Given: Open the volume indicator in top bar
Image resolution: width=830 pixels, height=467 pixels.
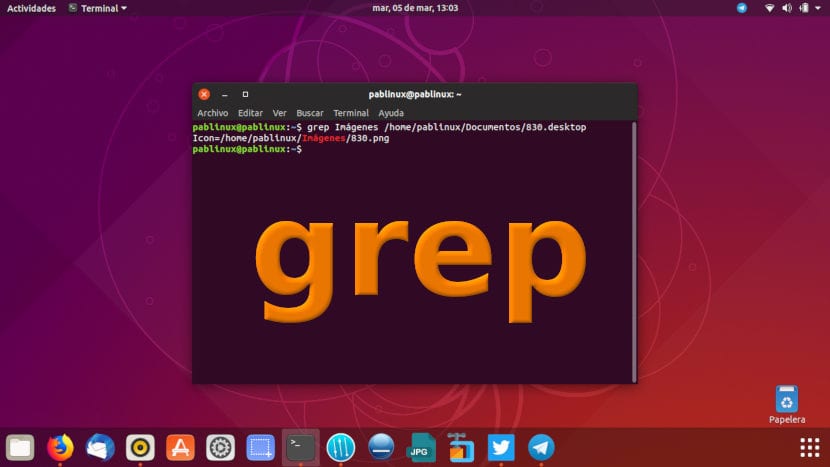Looking at the screenshot, I should click(x=787, y=8).
